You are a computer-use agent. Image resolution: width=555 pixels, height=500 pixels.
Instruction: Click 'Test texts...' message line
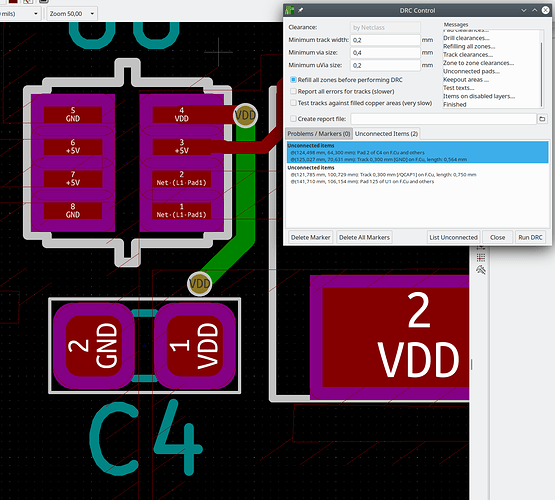[x=458, y=88]
